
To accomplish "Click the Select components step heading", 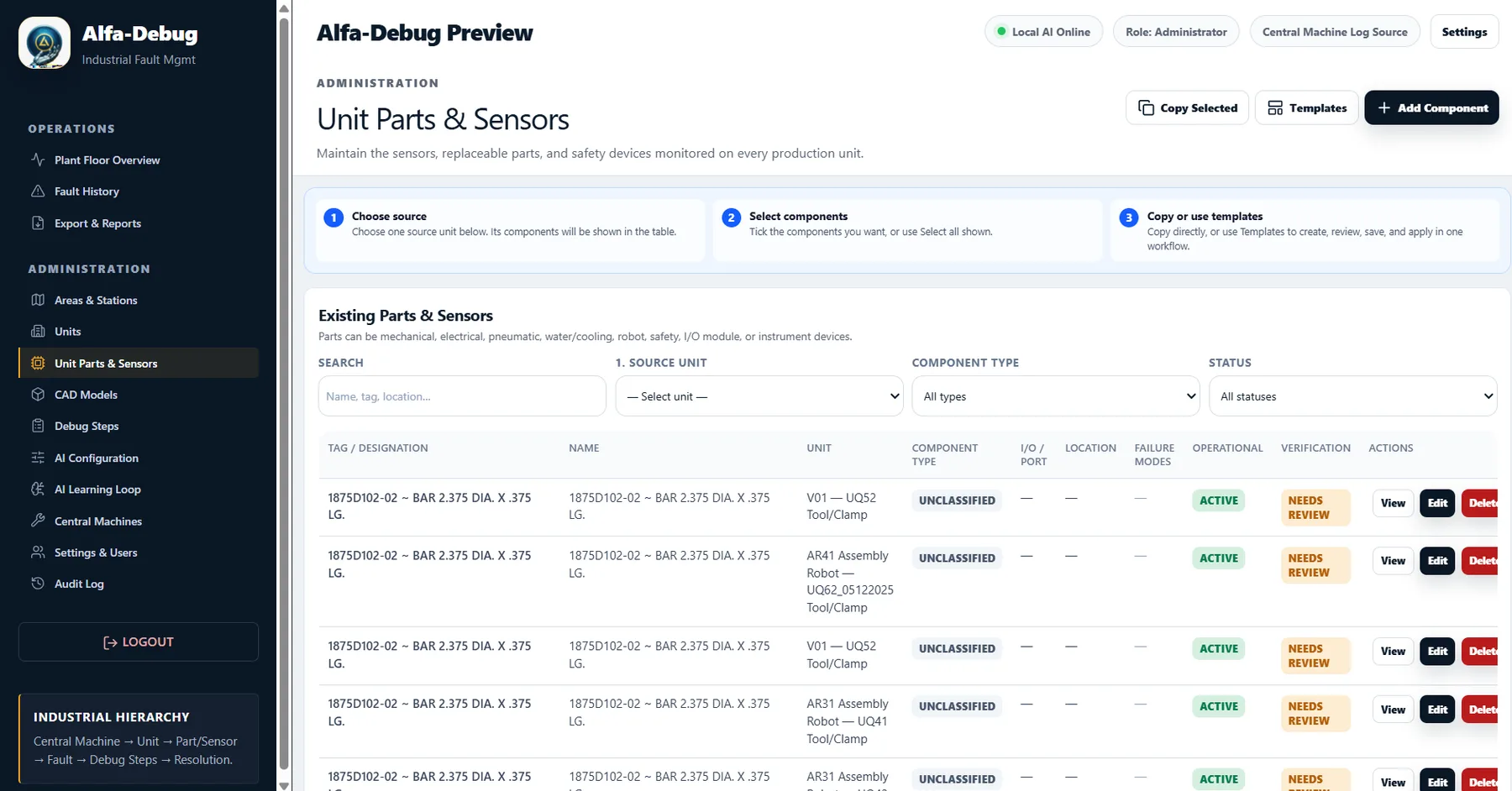I will [x=798, y=216].
